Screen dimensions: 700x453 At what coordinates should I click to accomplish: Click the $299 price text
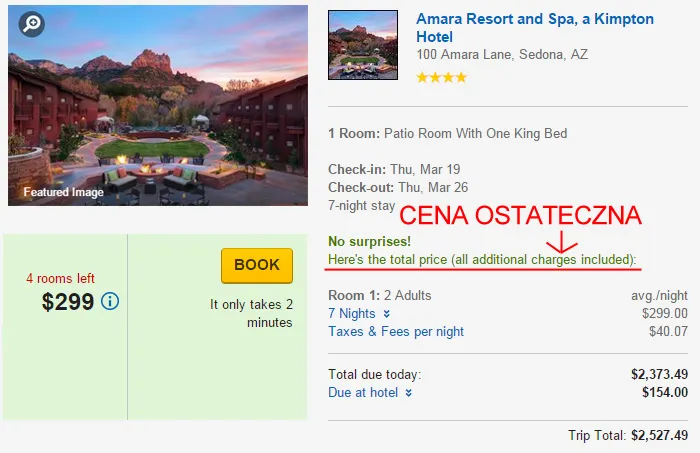pos(68,301)
